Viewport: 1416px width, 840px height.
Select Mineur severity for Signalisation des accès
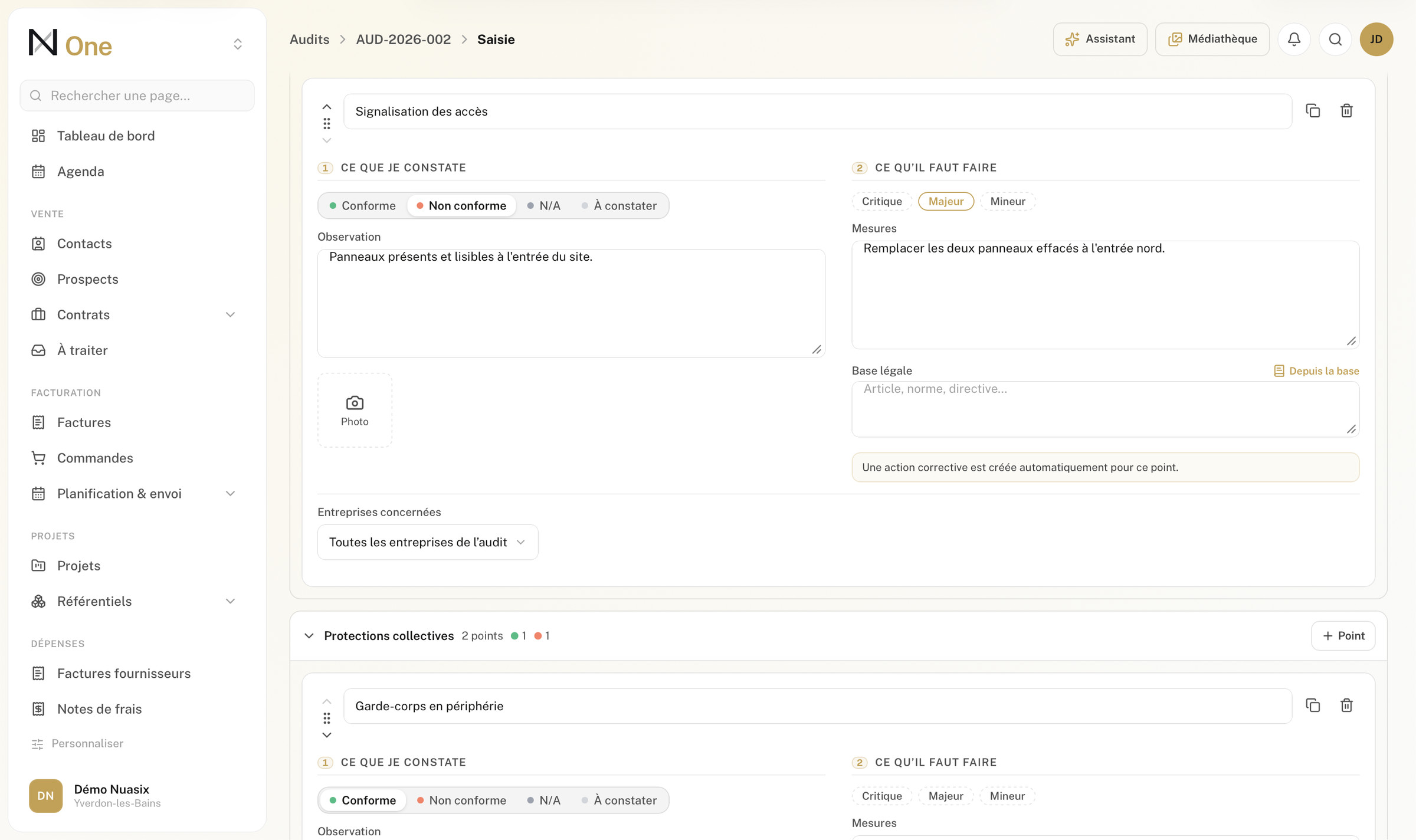pos(1007,201)
